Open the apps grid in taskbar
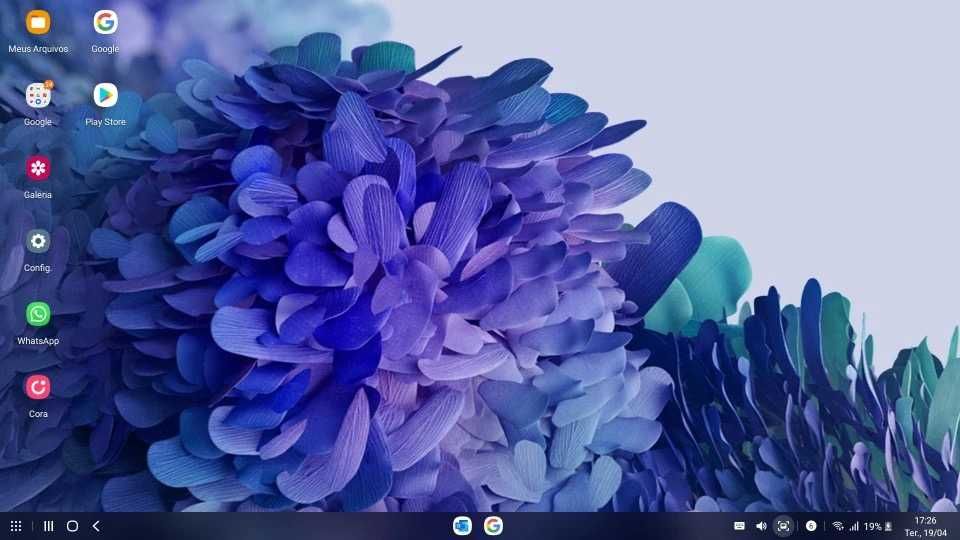Screen dimensions: 960x540 16,526
